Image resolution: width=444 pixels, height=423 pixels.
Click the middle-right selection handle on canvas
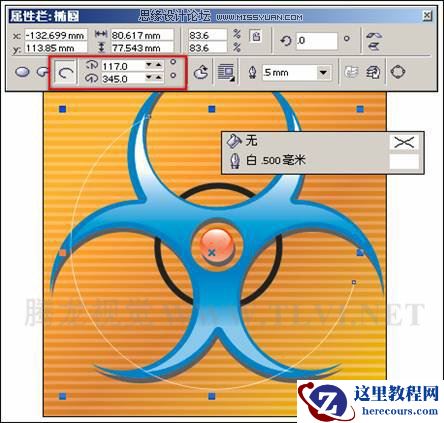click(360, 253)
